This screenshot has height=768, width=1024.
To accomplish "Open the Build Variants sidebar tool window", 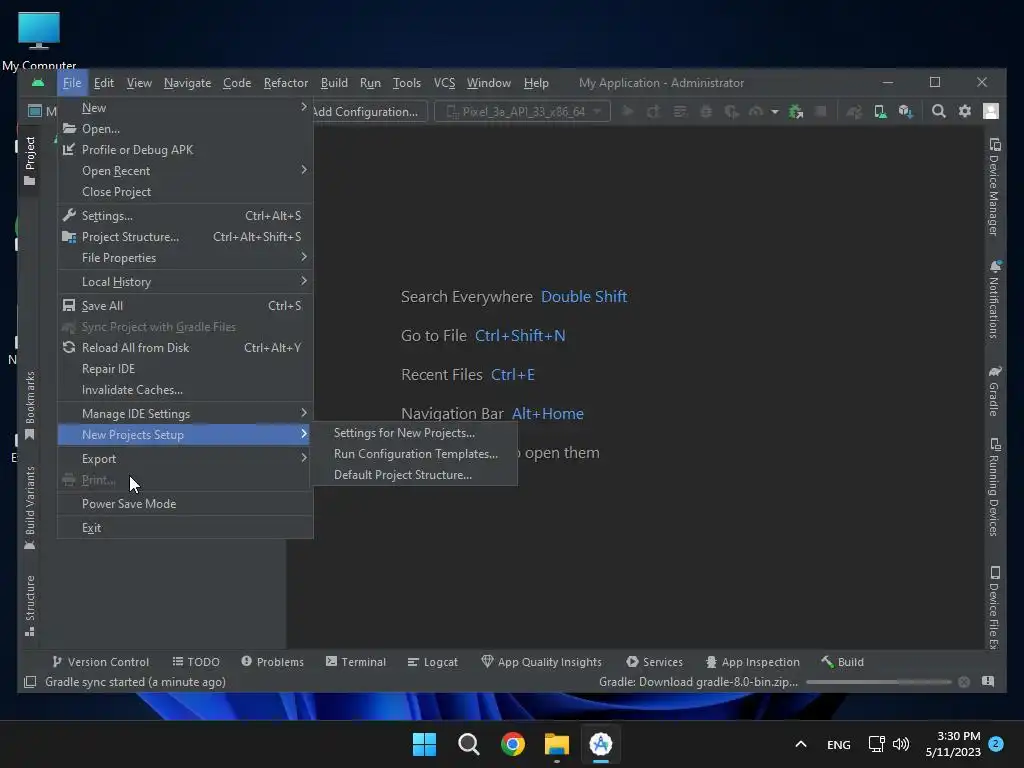I will tap(29, 508).
